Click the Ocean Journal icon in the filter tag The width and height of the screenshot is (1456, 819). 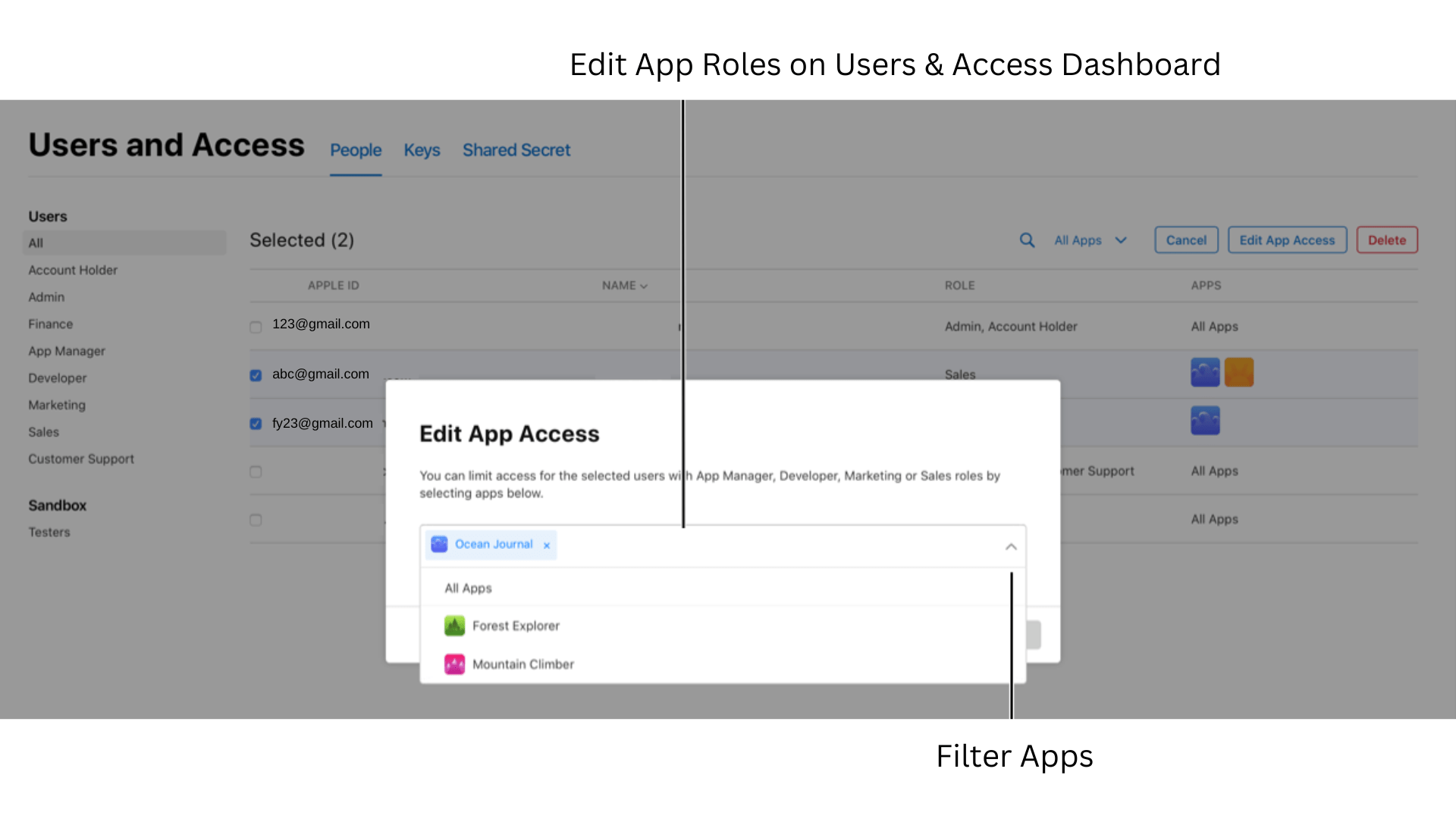tap(439, 544)
